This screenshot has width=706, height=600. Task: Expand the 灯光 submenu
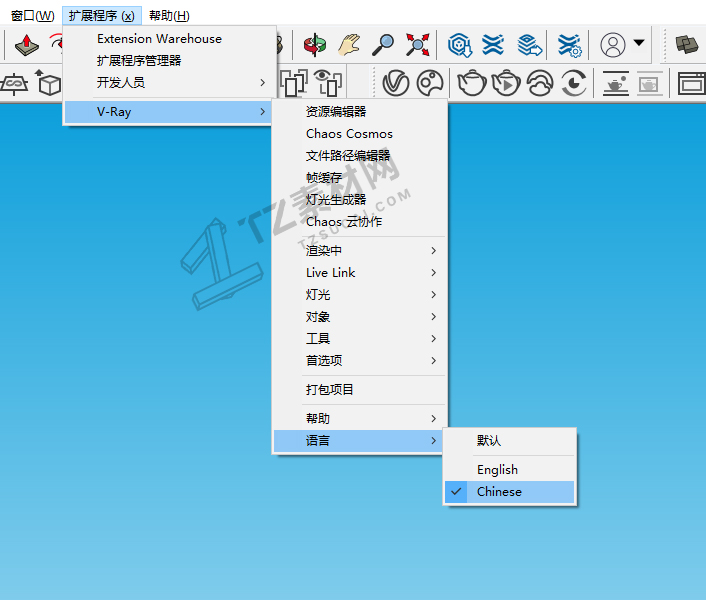[359, 295]
